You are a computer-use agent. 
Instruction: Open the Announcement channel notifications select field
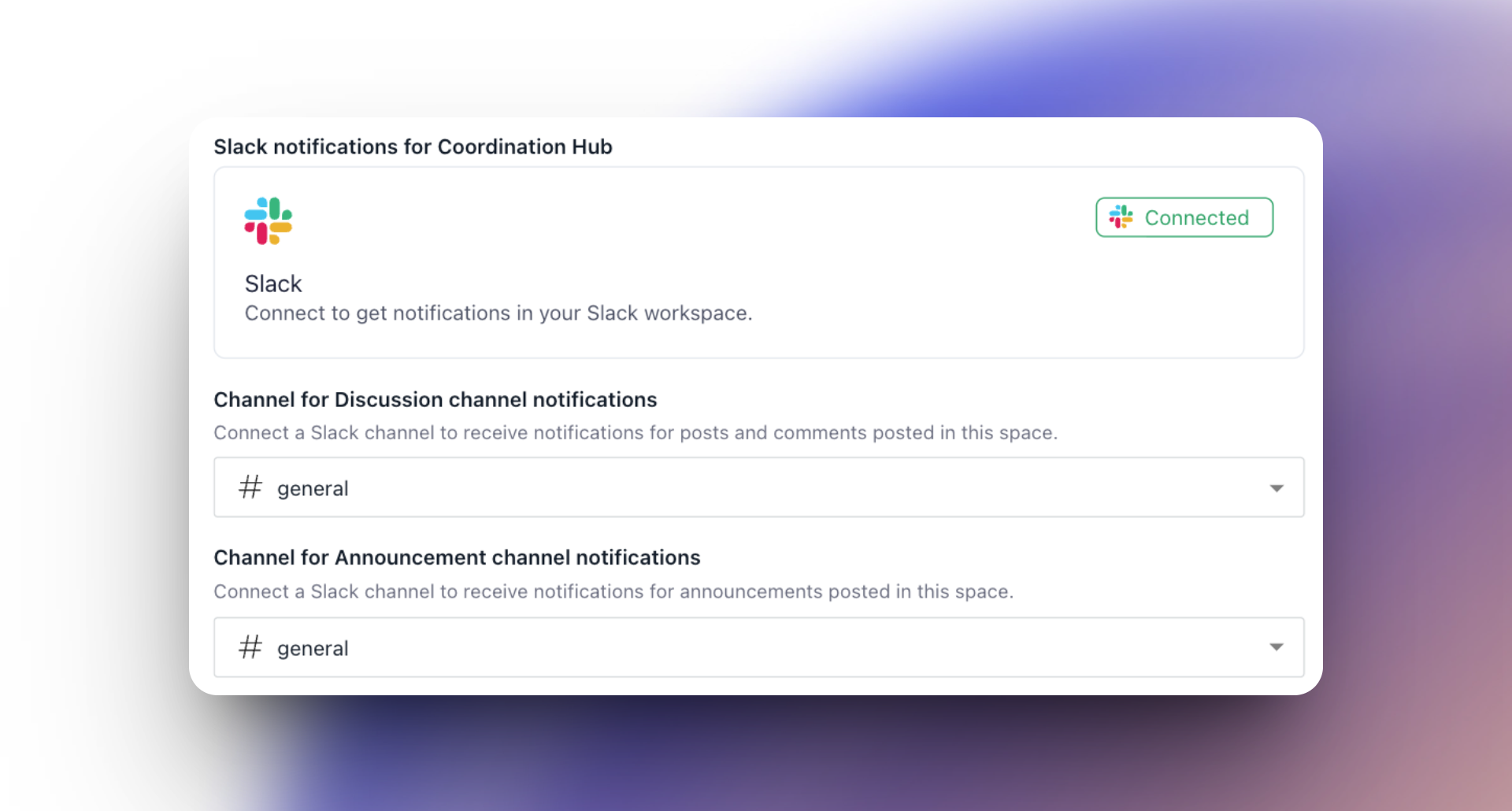pyautogui.click(x=759, y=647)
